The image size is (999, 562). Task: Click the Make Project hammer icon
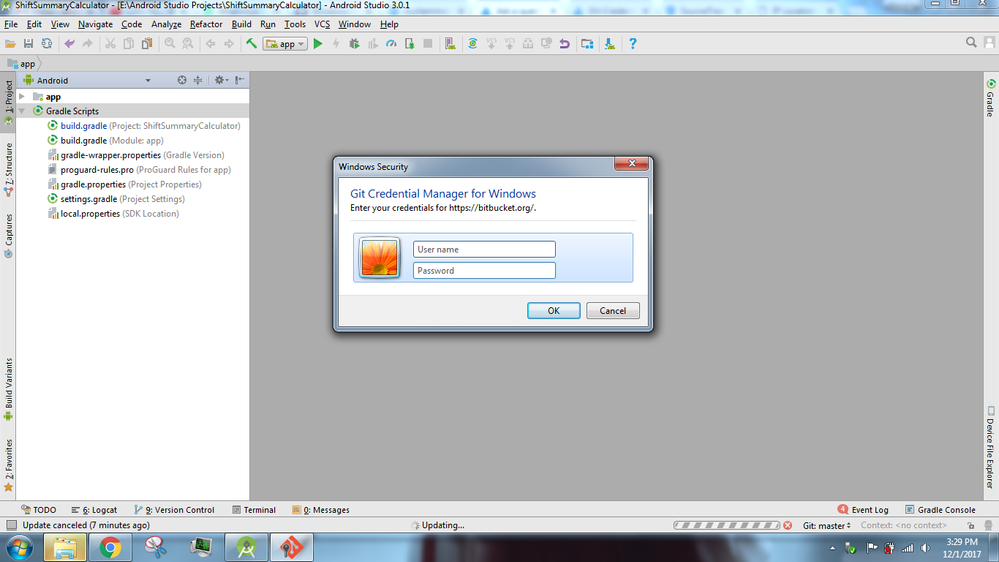252,43
